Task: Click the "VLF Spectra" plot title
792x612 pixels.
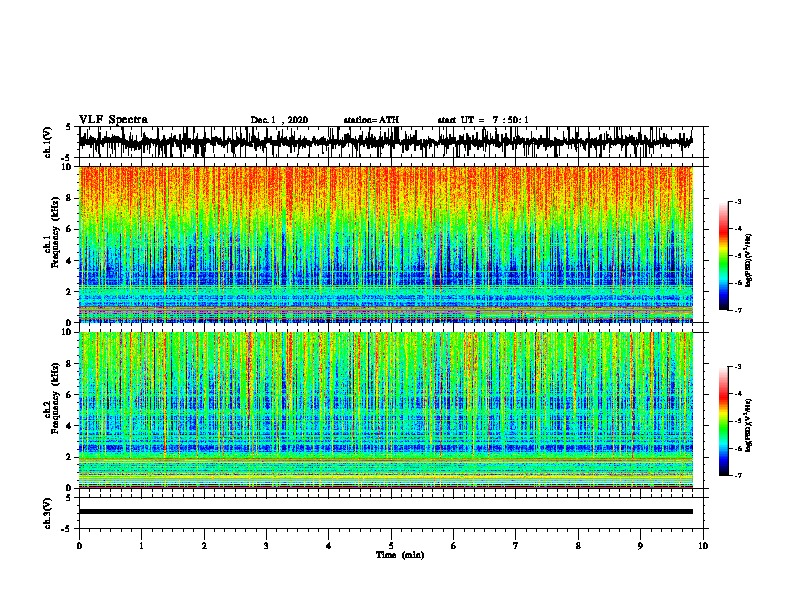Action: click(x=113, y=120)
